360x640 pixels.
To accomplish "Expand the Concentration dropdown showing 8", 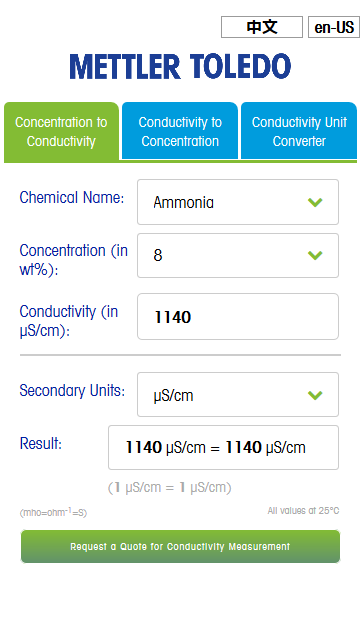I will pyautogui.click(x=238, y=256).
